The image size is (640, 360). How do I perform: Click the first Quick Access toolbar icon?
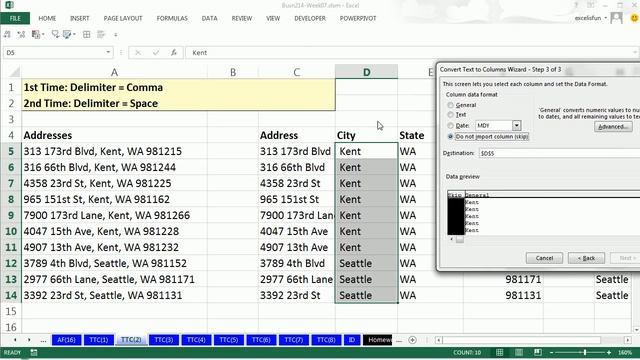click(x=7, y=35)
